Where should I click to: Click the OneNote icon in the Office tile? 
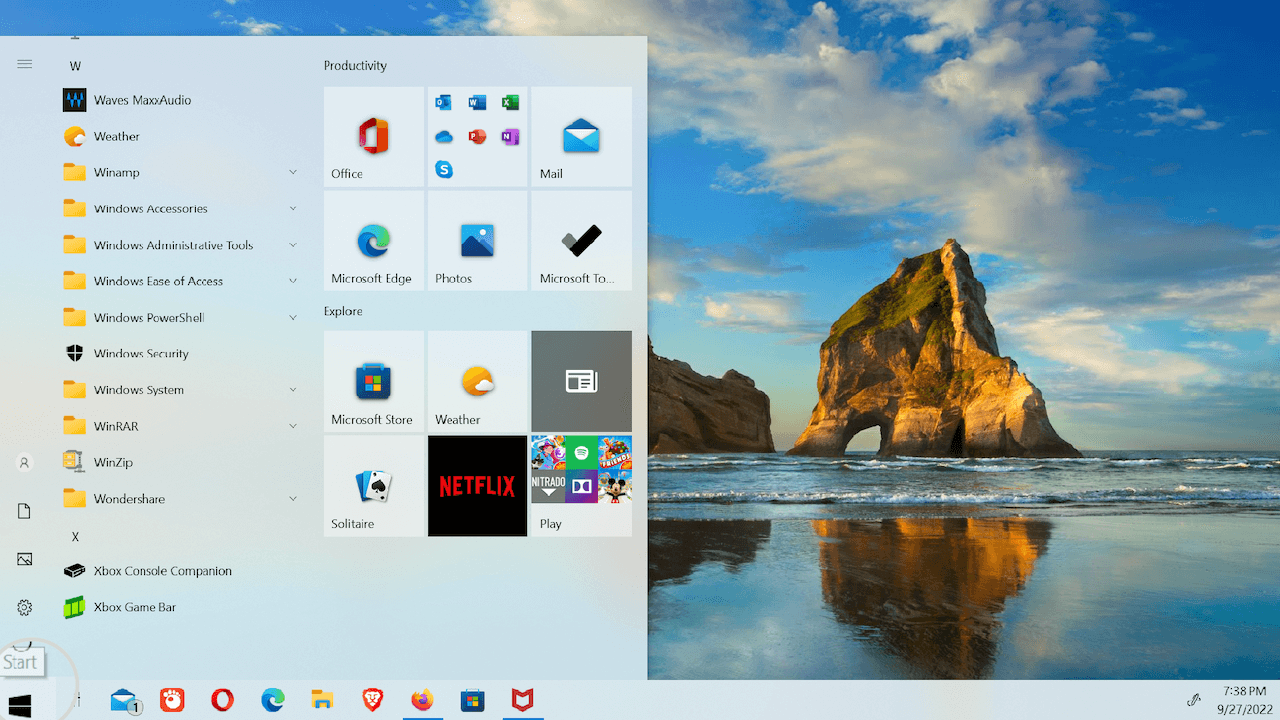click(x=510, y=136)
